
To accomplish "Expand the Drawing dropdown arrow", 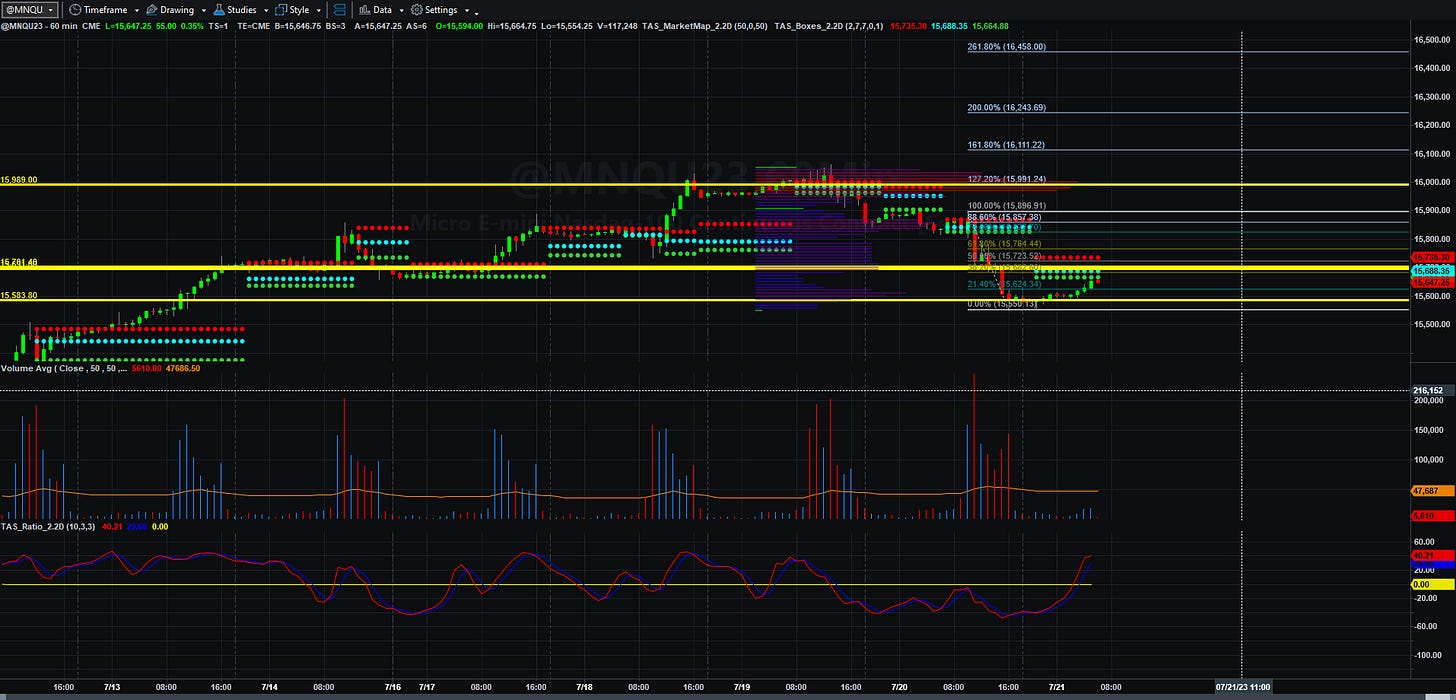I will point(204,11).
